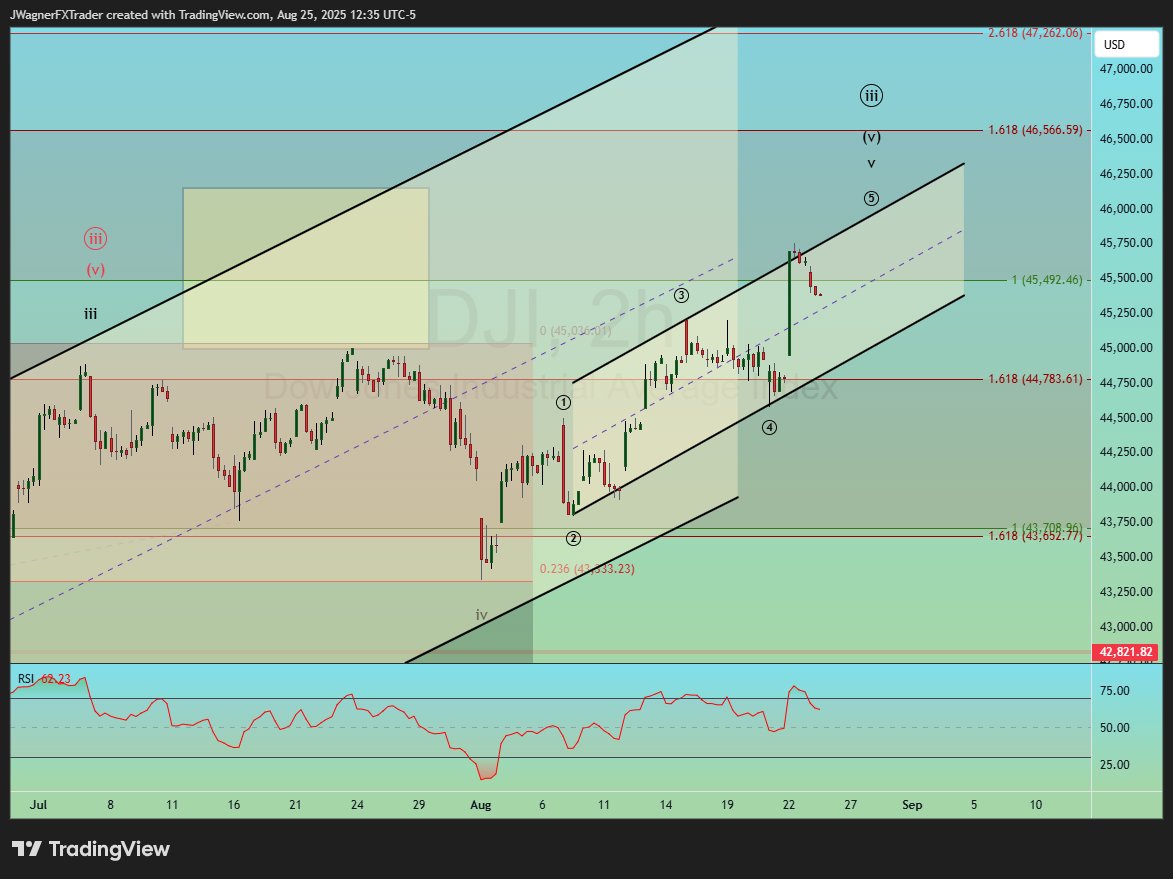Click the black iii label below red (v)
The width and height of the screenshot is (1173, 879).
click(x=91, y=314)
